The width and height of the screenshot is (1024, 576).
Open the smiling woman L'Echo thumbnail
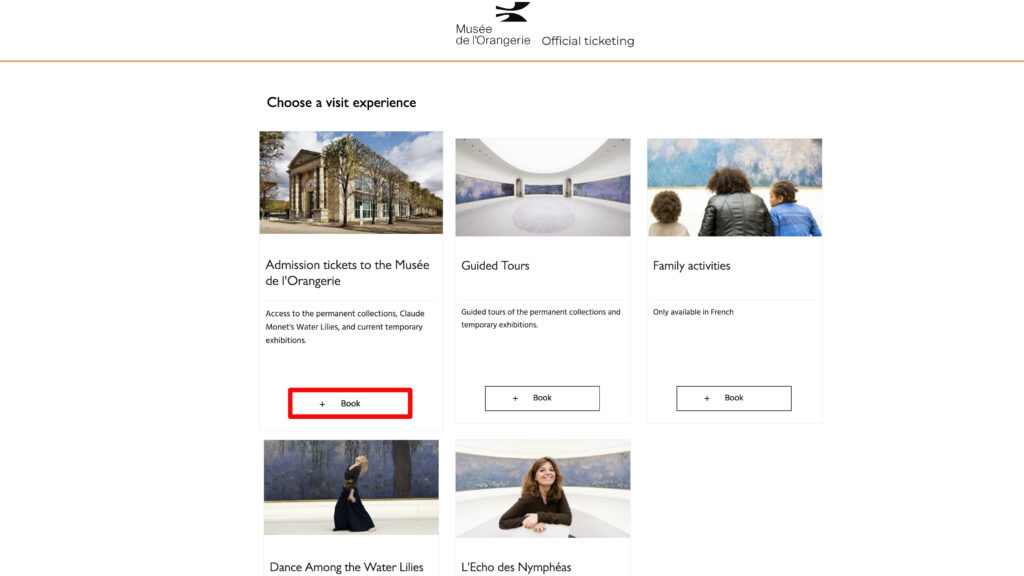[543, 488]
